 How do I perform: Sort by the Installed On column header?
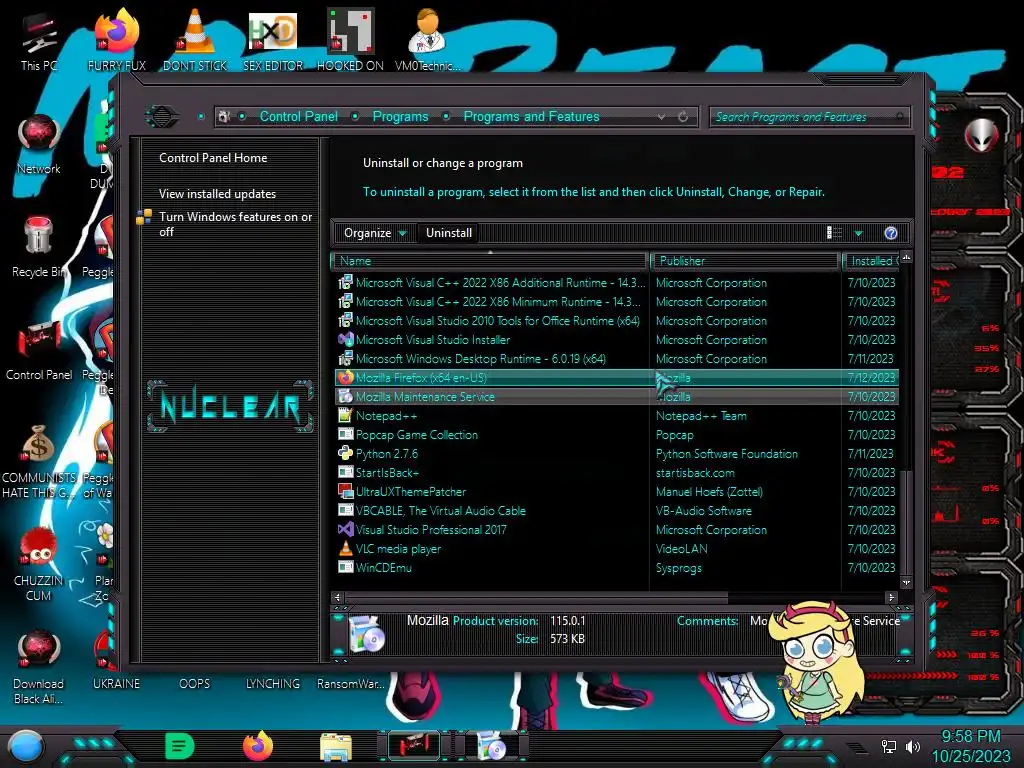tap(871, 261)
